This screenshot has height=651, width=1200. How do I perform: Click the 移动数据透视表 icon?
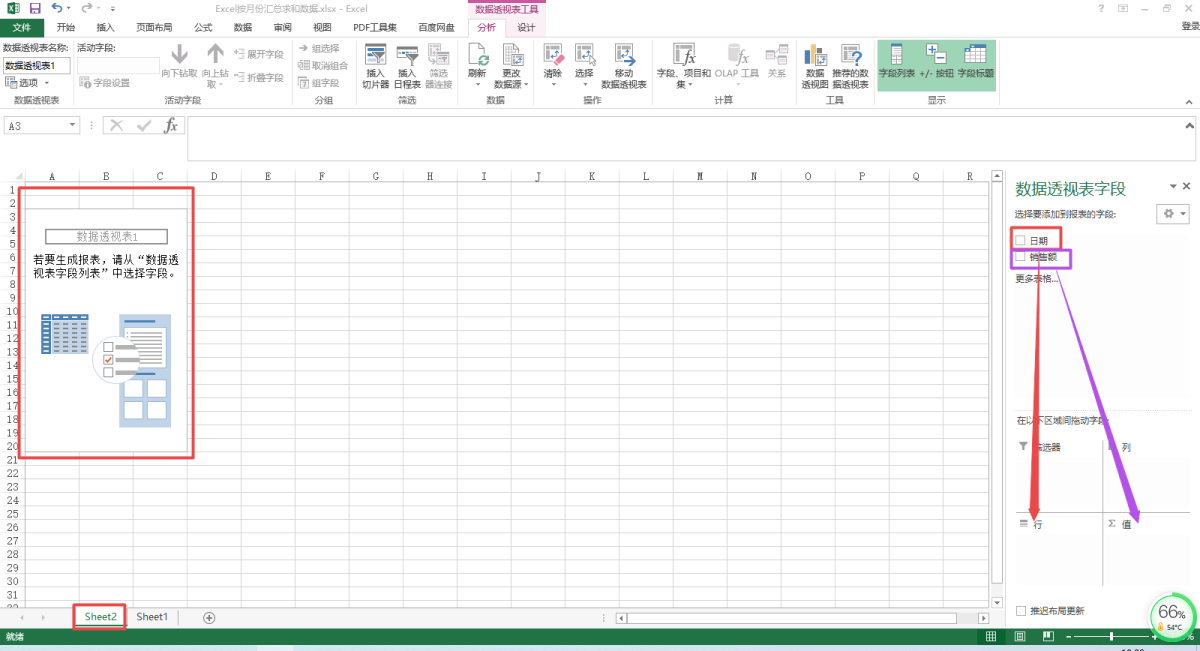coord(624,56)
